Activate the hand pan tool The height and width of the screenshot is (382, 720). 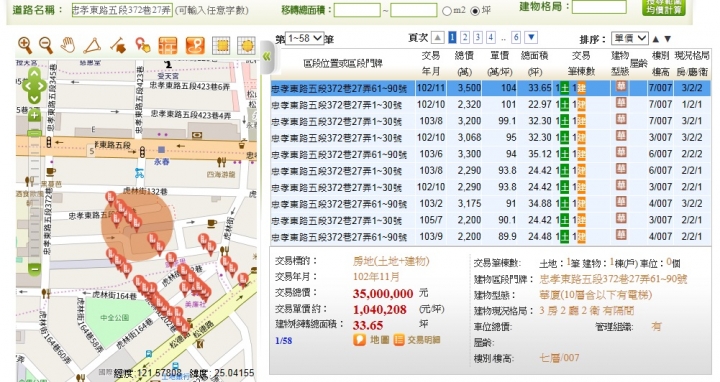(x=68, y=45)
